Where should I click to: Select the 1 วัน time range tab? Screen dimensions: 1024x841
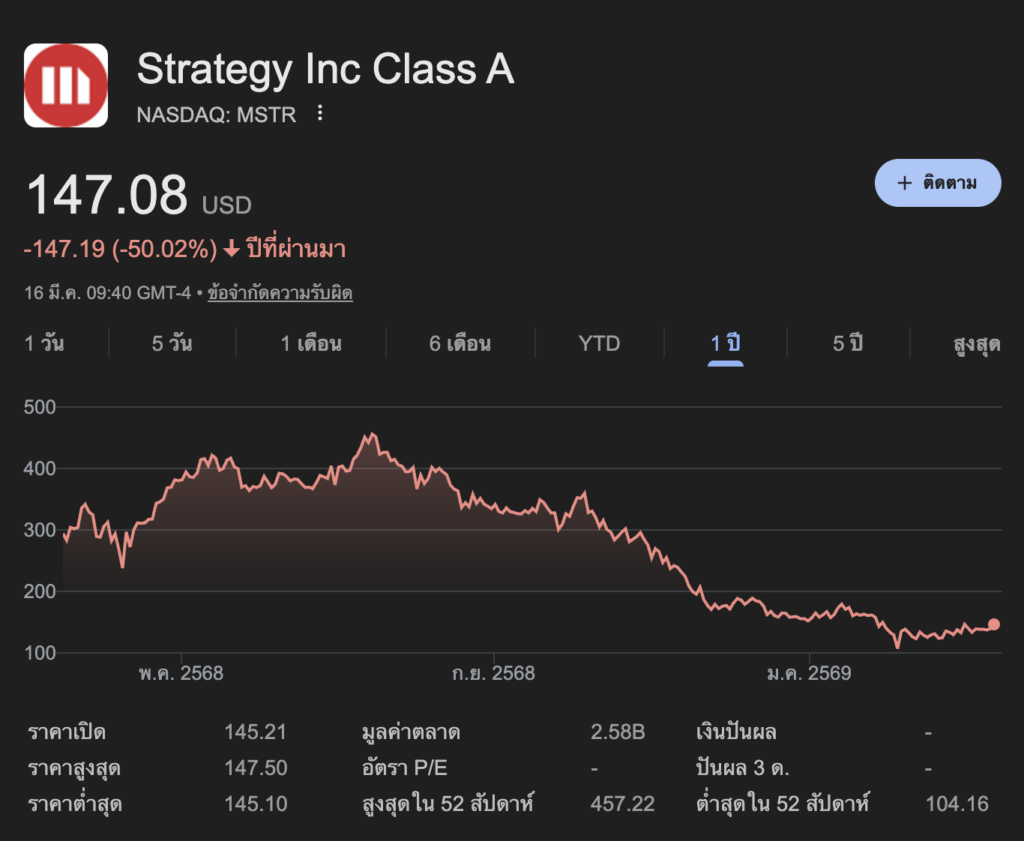(x=44, y=344)
